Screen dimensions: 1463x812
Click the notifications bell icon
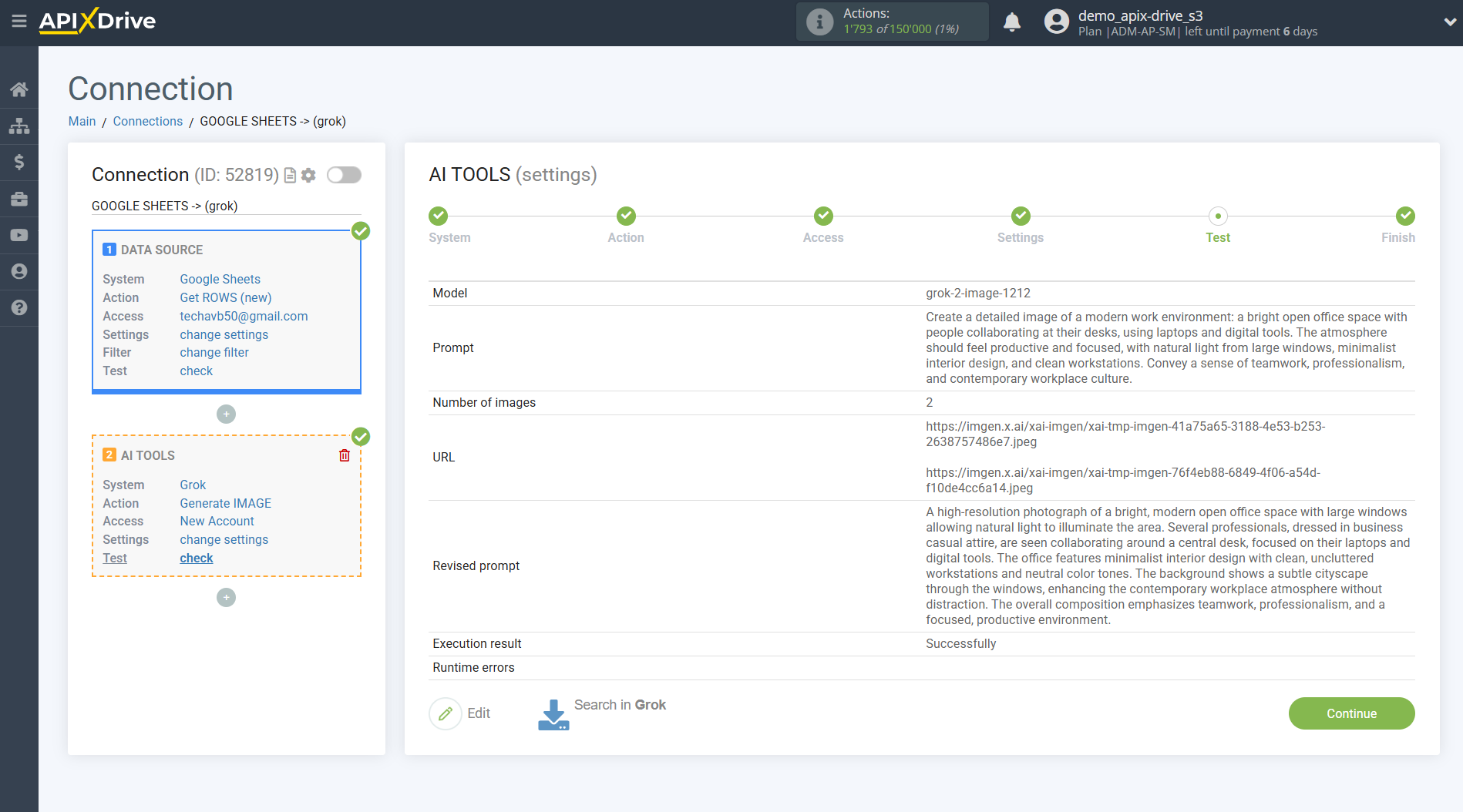(1011, 22)
